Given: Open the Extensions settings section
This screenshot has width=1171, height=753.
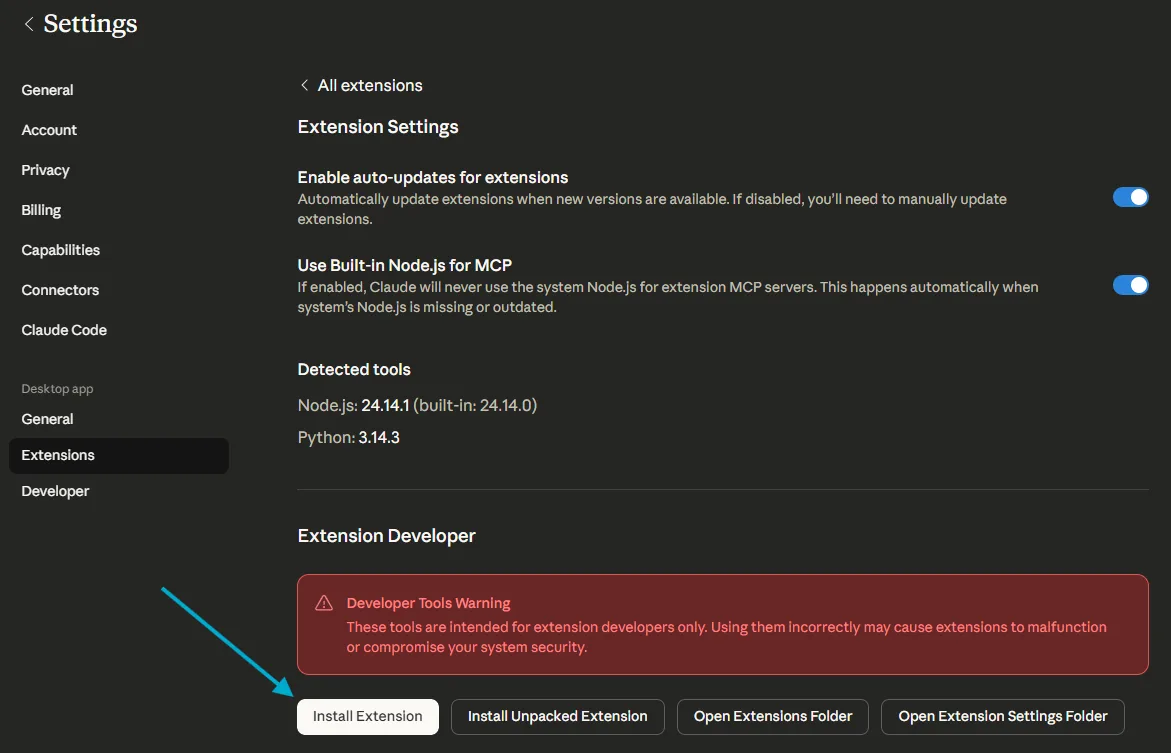Looking at the screenshot, I should [57, 455].
